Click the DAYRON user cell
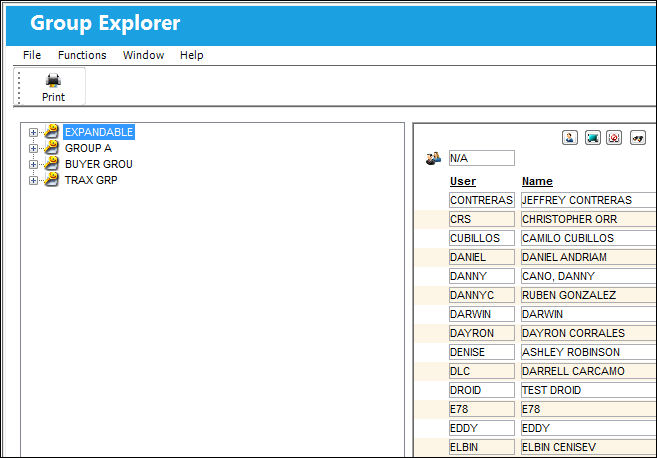The width and height of the screenshot is (657, 458). click(x=482, y=333)
